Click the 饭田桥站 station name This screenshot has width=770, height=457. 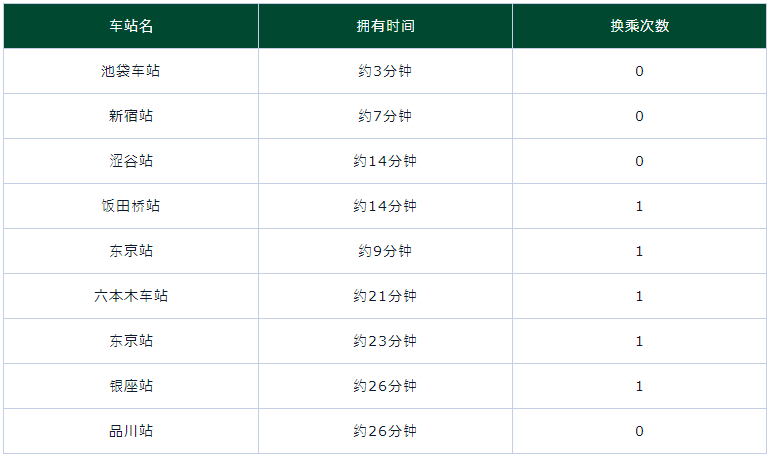pos(131,206)
